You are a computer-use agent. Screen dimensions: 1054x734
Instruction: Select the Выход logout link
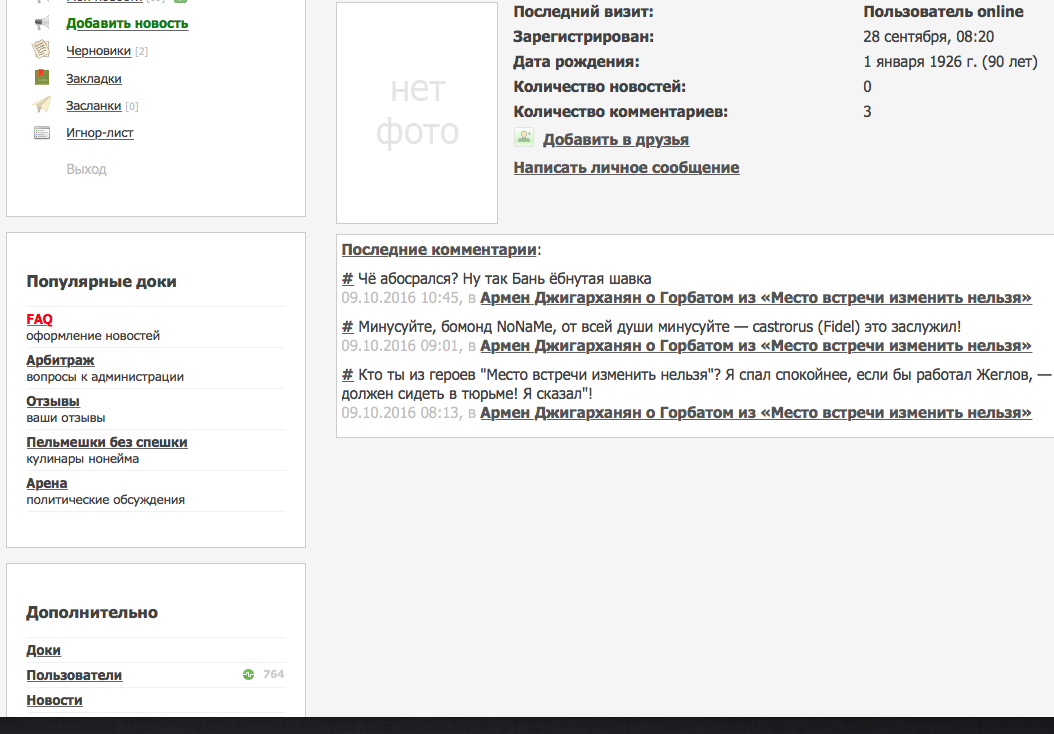[x=86, y=169]
